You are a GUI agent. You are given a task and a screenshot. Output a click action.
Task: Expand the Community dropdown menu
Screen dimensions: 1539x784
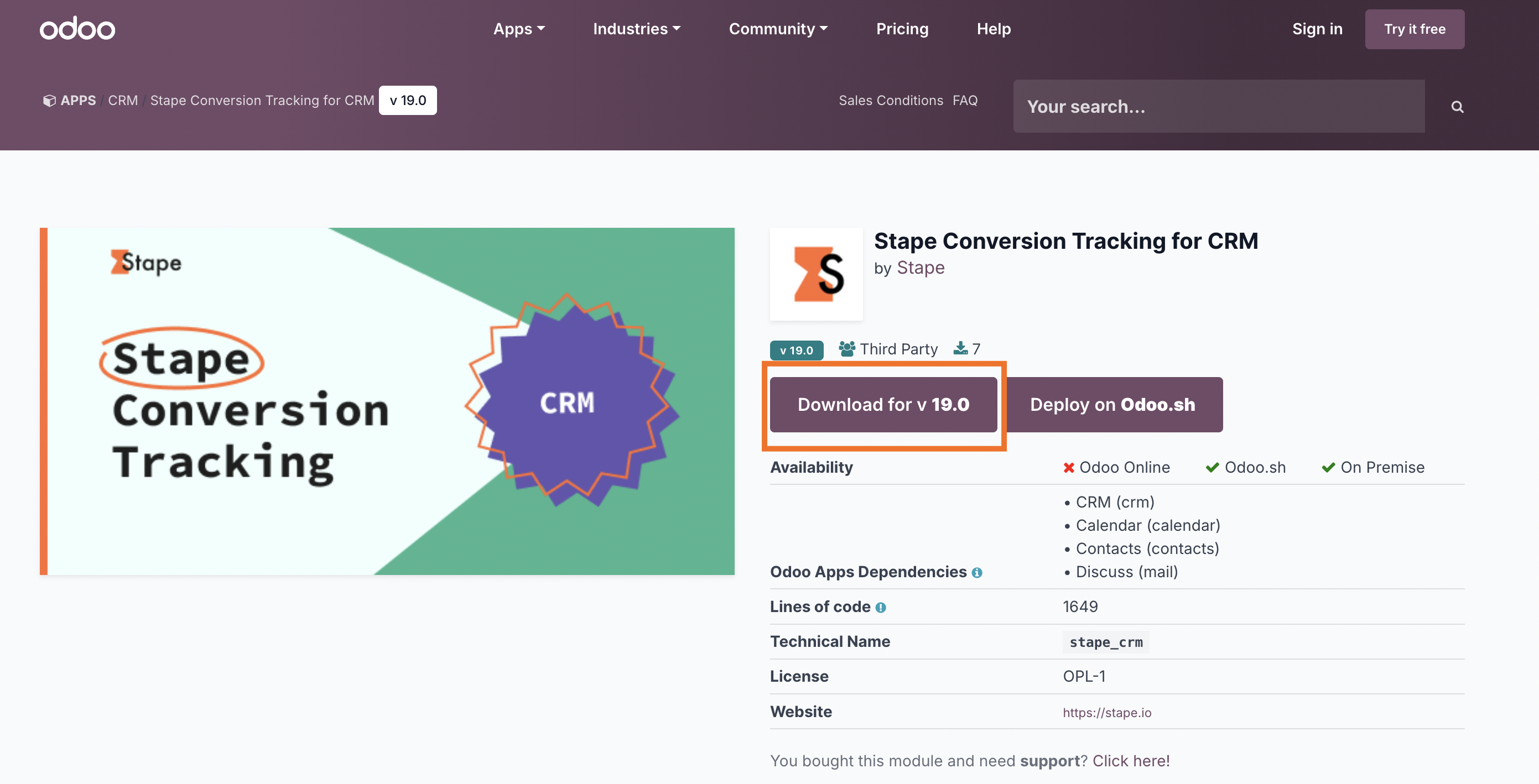click(778, 29)
